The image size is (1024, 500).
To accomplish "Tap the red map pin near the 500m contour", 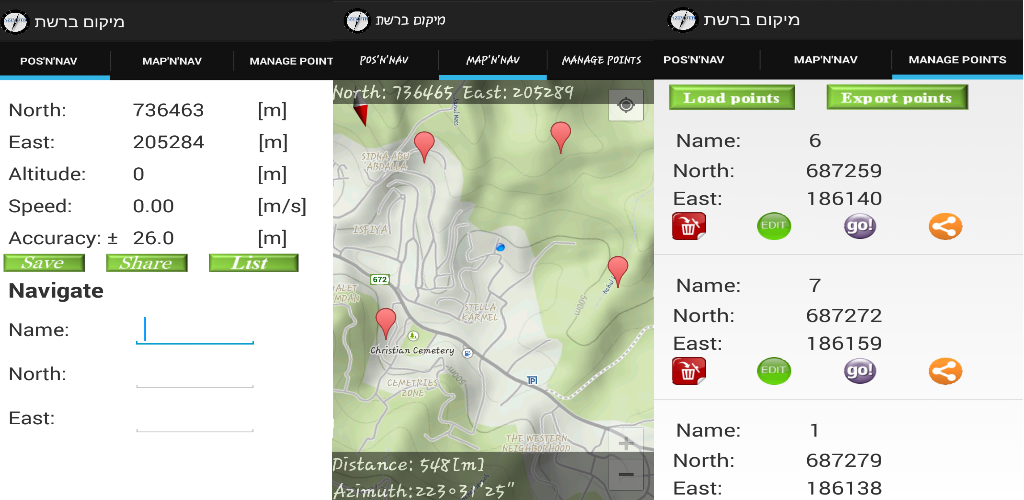I will tap(618, 271).
